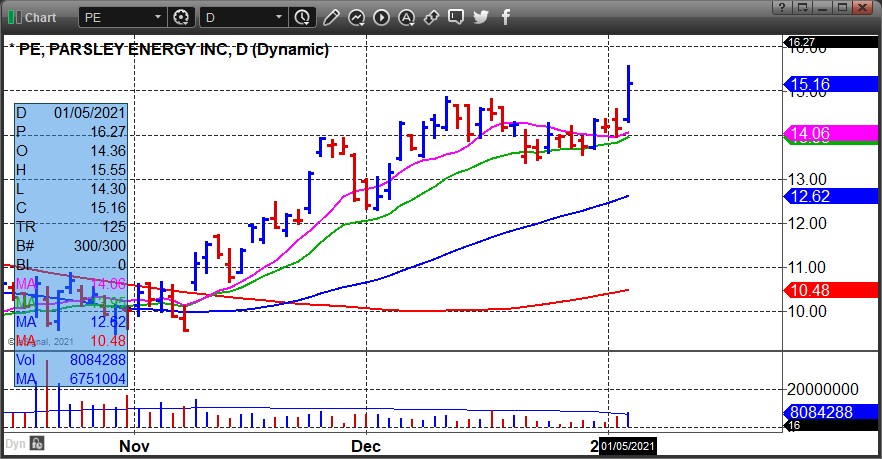Click the Chart title label
Screen dimensions: 882x459
pyautogui.click(x=40, y=17)
